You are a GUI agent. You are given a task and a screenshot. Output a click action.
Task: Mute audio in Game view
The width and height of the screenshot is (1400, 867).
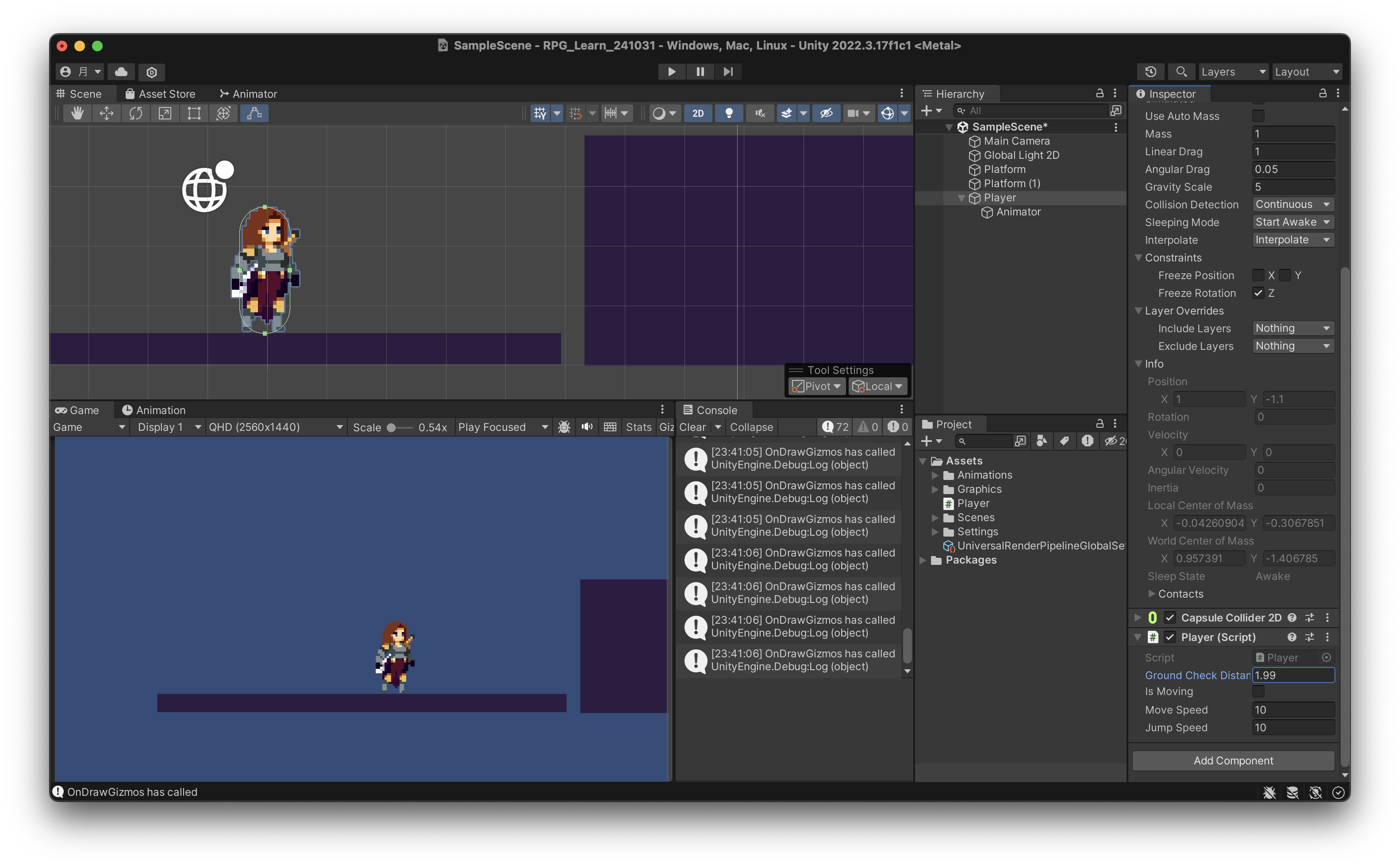pyautogui.click(x=587, y=426)
